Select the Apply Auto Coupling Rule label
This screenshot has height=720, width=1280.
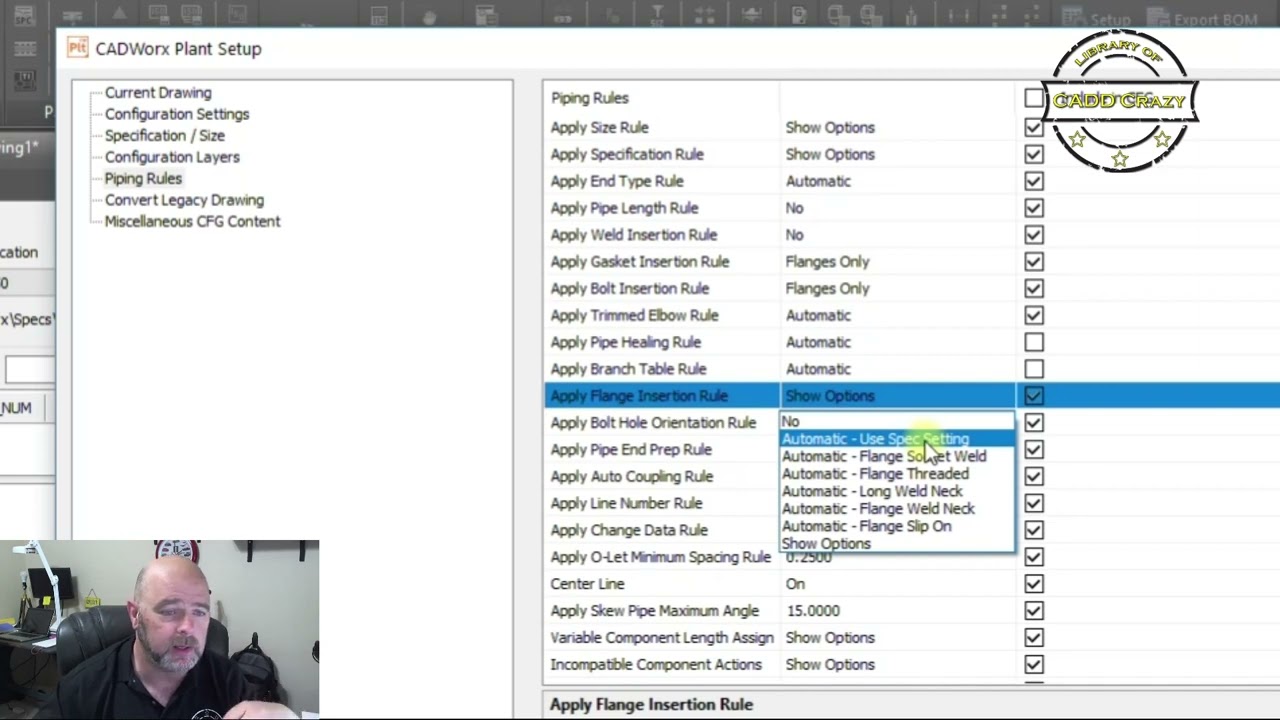[631, 476]
